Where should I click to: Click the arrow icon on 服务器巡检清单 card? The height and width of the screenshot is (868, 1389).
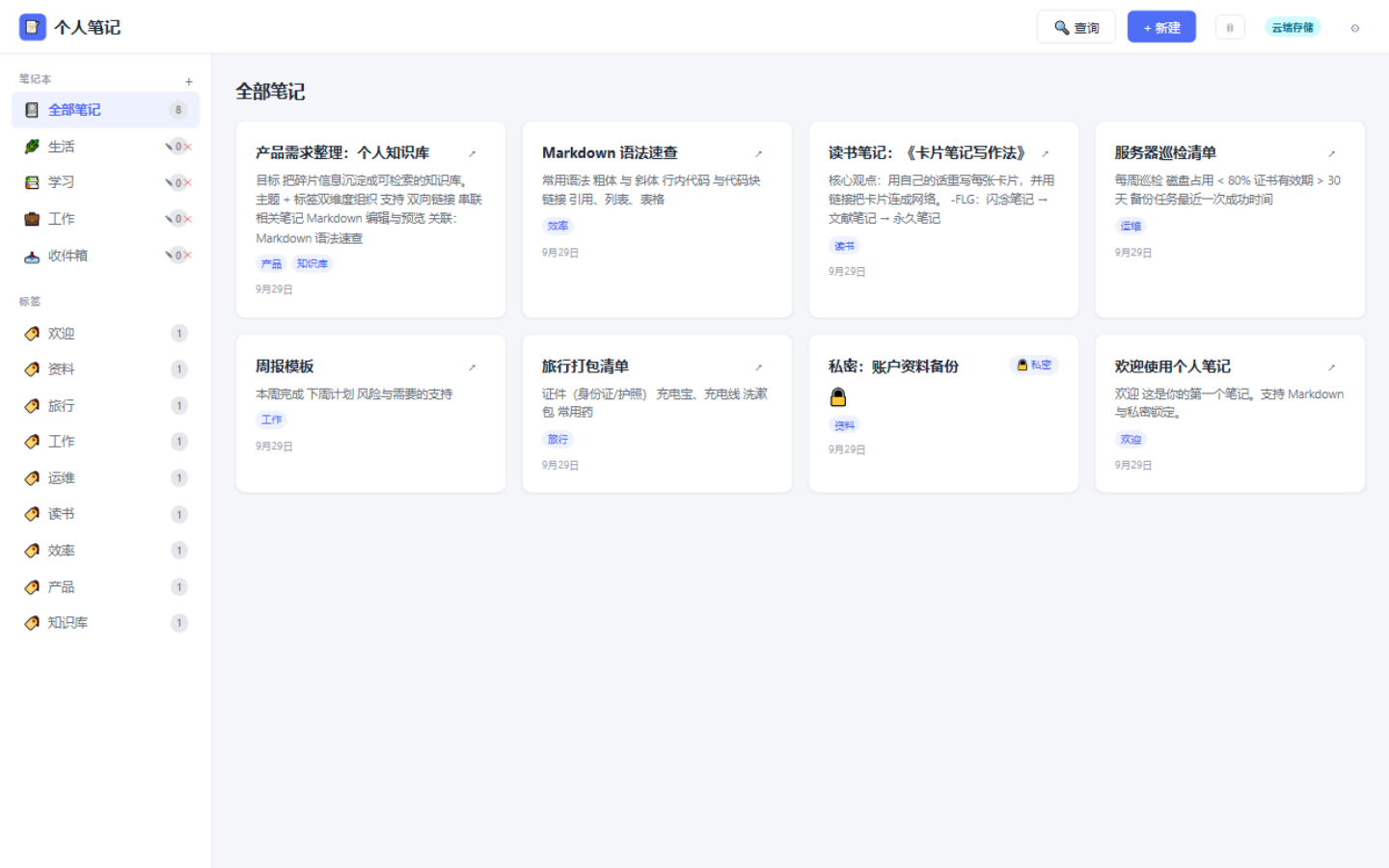1332,153
